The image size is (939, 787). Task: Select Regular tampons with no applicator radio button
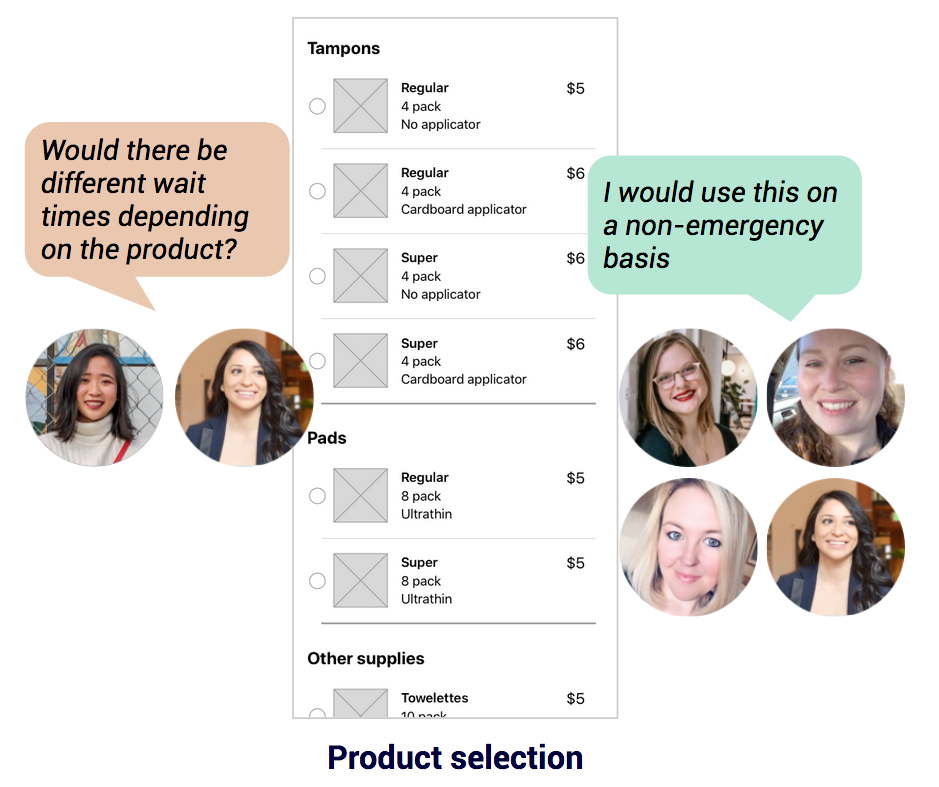317,106
